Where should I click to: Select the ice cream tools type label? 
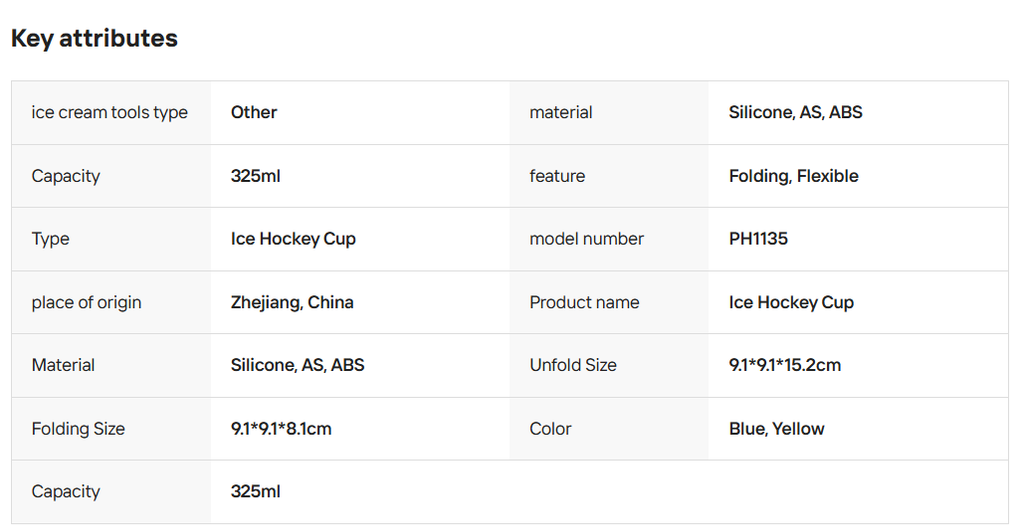pos(109,113)
